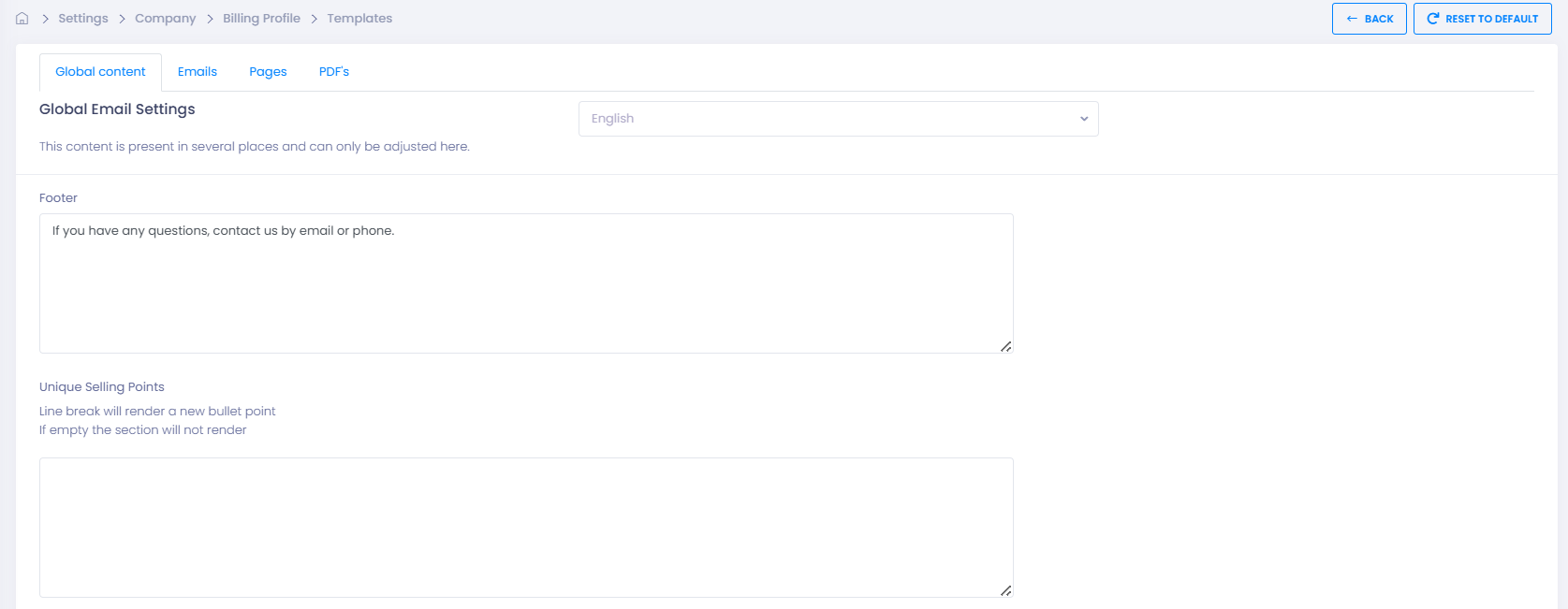
Task: Grab the Footer textarea resize handle
Action: point(1005,346)
